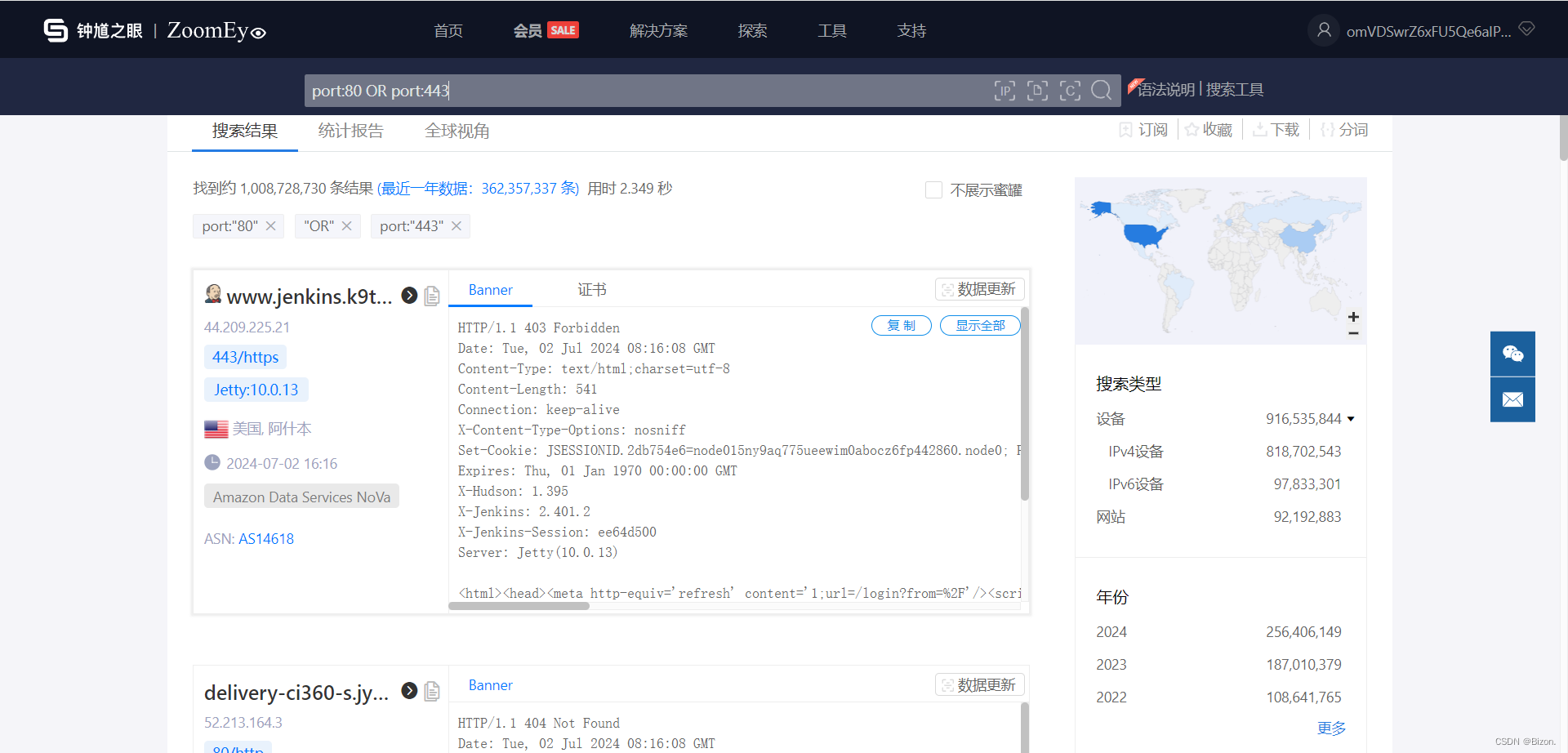Click the Amazon Data Services NoVa tag
Screen dimensions: 1568x753
click(x=301, y=497)
